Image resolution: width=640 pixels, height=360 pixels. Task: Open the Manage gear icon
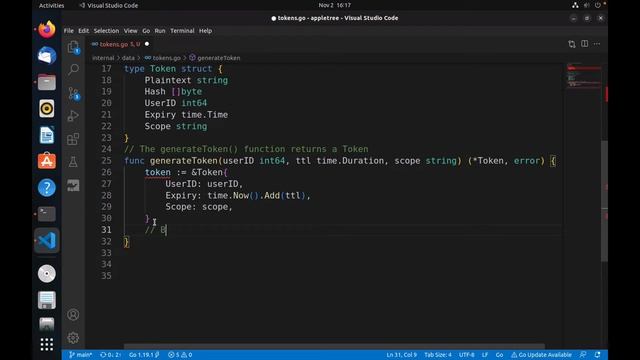pyautogui.click(x=73, y=338)
